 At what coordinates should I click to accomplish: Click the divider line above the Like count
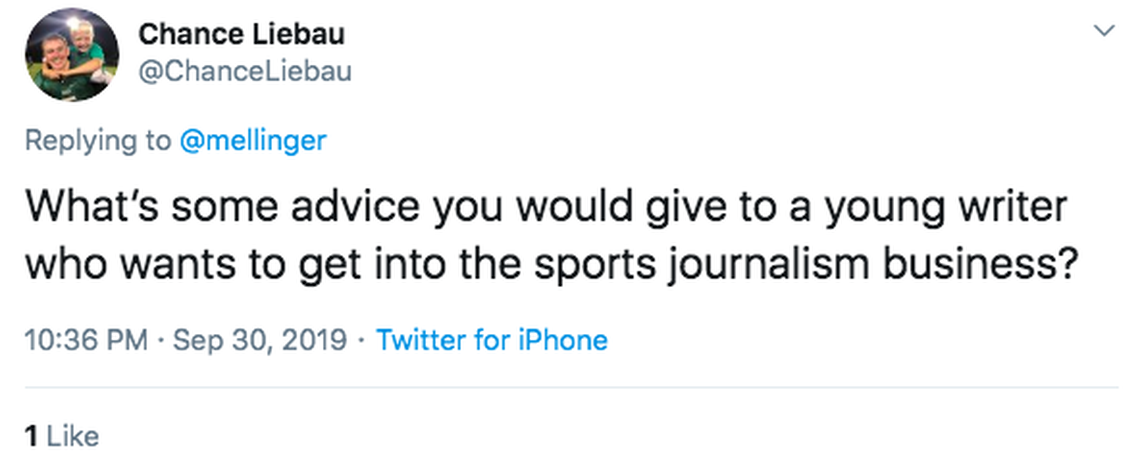coord(570,387)
